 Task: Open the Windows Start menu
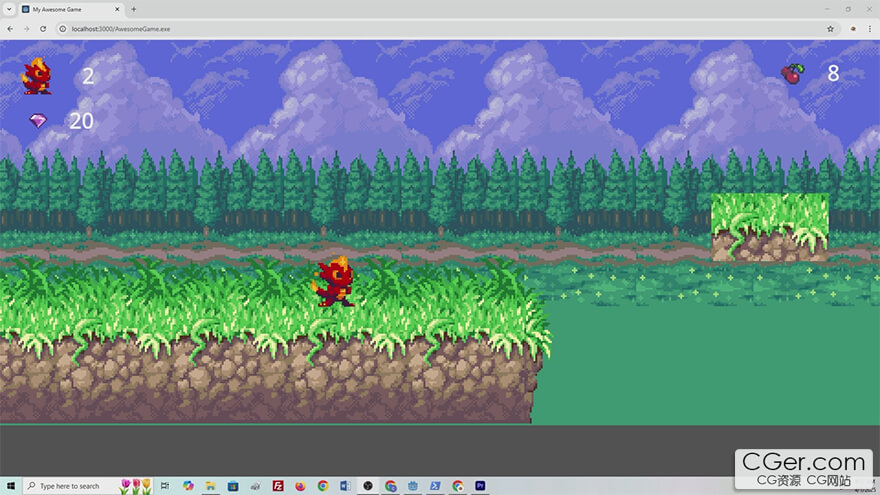pyautogui.click(x=11, y=485)
